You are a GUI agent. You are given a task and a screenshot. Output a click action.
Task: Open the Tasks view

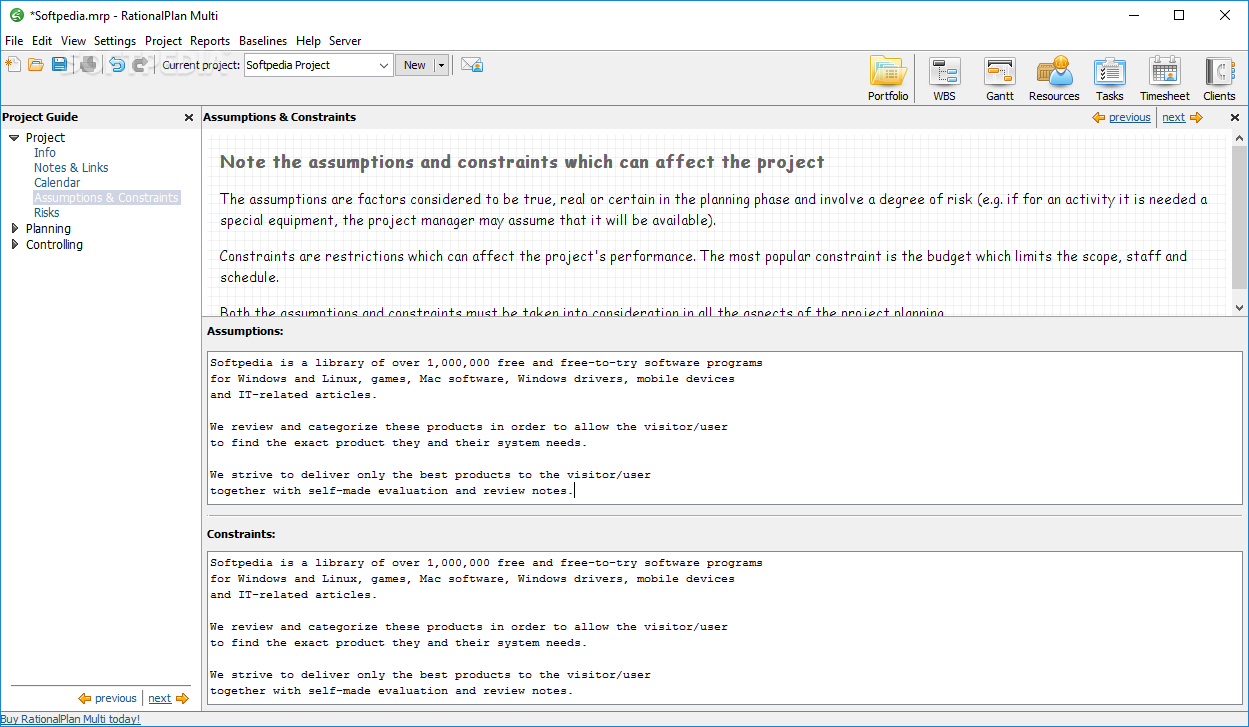coord(1109,79)
